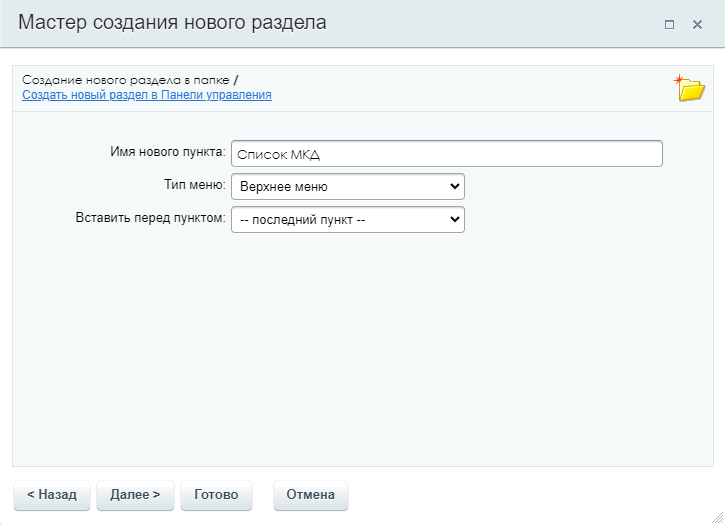Click the Создание нового раздела в папке text
Image resolution: width=725 pixels, height=524 pixels.
click(126, 80)
